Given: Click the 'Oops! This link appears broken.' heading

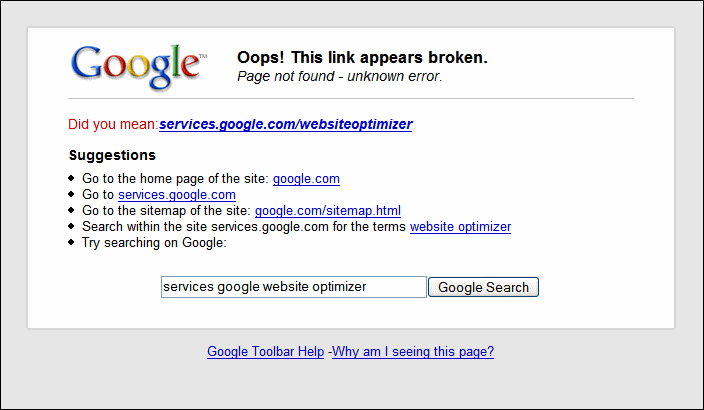Looking at the screenshot, I should (362, 58).
